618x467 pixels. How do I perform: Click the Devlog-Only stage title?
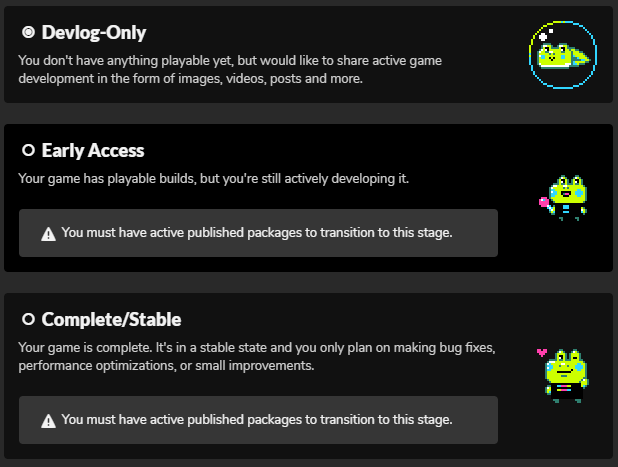(x=94, y=33)
